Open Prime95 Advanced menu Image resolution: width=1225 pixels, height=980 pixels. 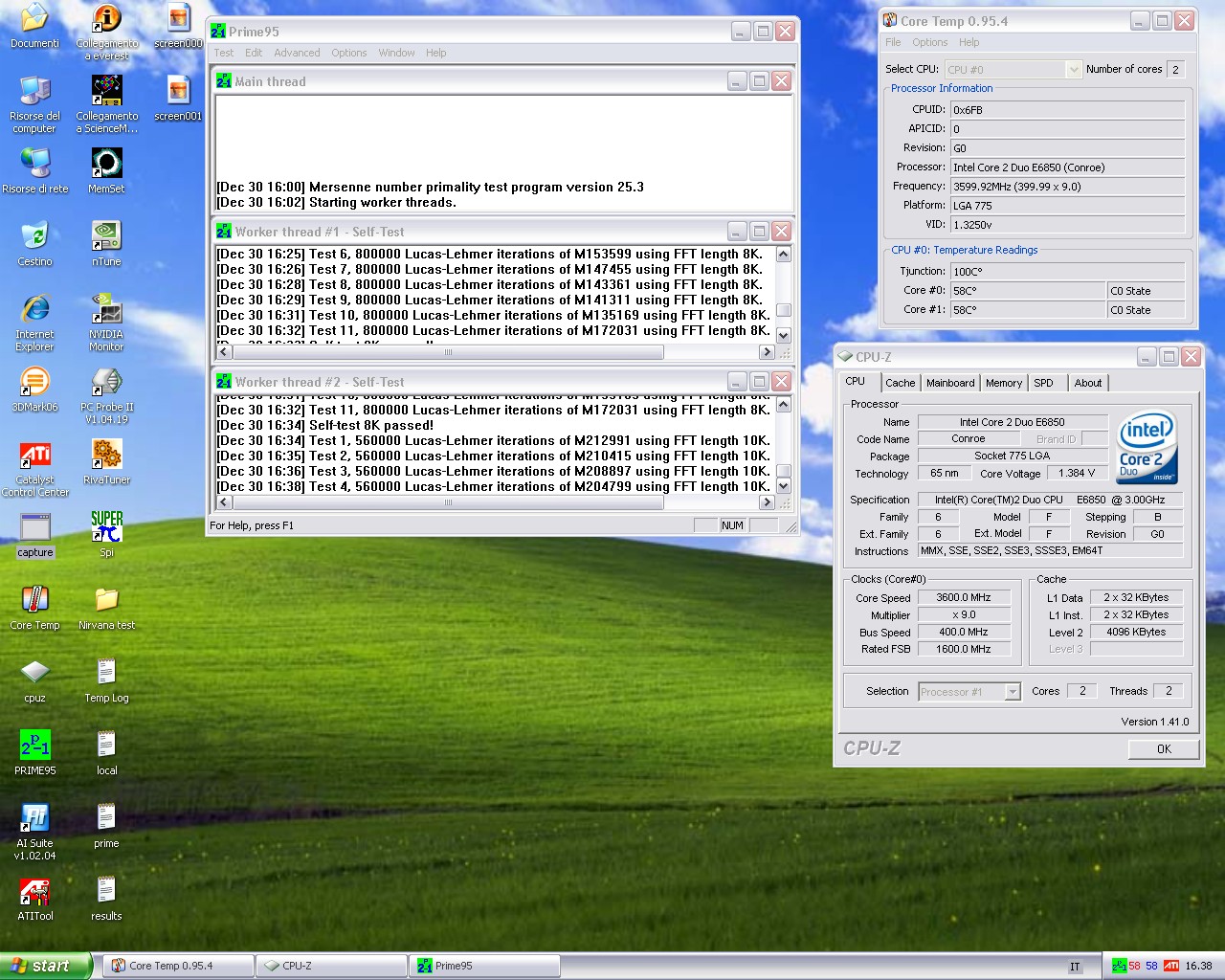click(x=297, y=53)
